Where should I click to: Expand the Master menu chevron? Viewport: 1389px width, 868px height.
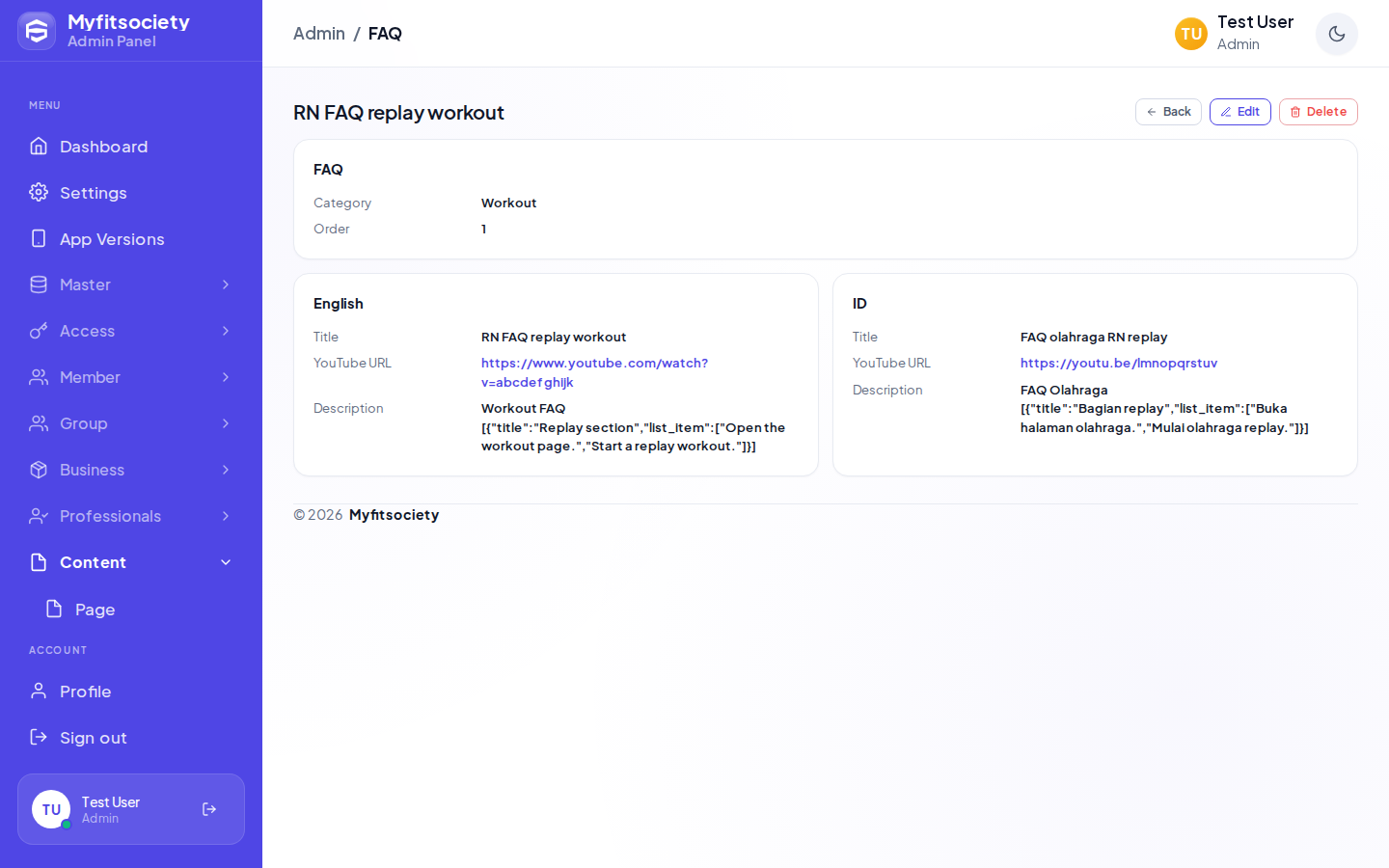click(226, 285)
